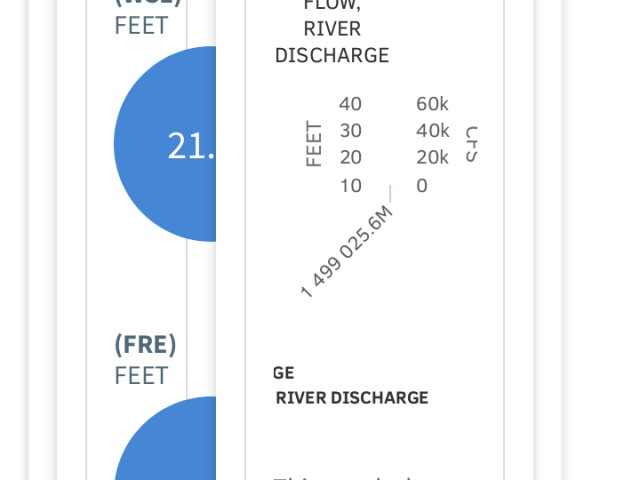Click the DISCHARGE chart title text
640x480 pixels.
point(332,56)
